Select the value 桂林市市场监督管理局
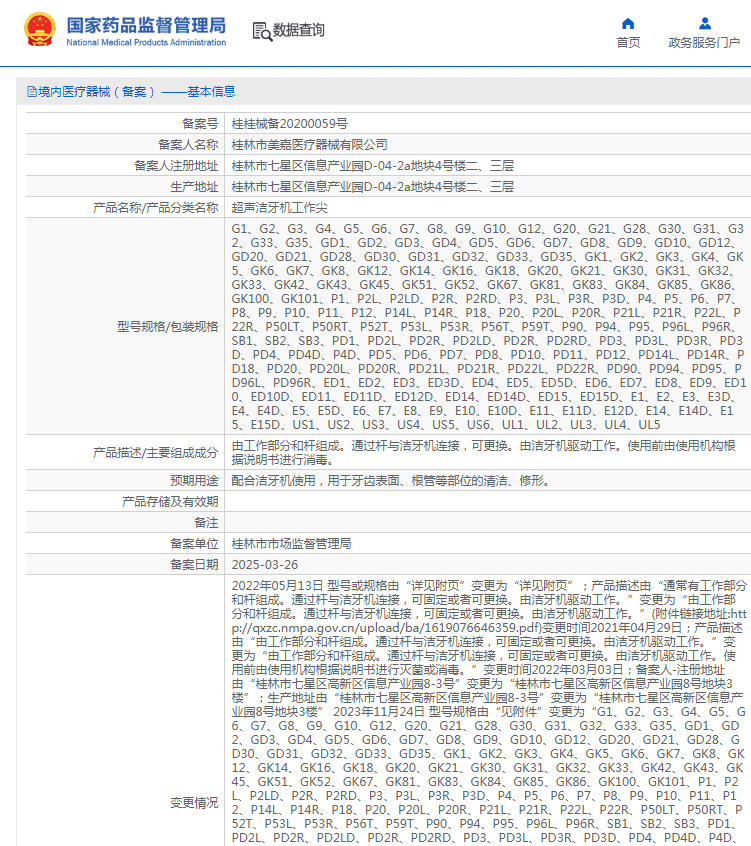 tap(291, 544)
